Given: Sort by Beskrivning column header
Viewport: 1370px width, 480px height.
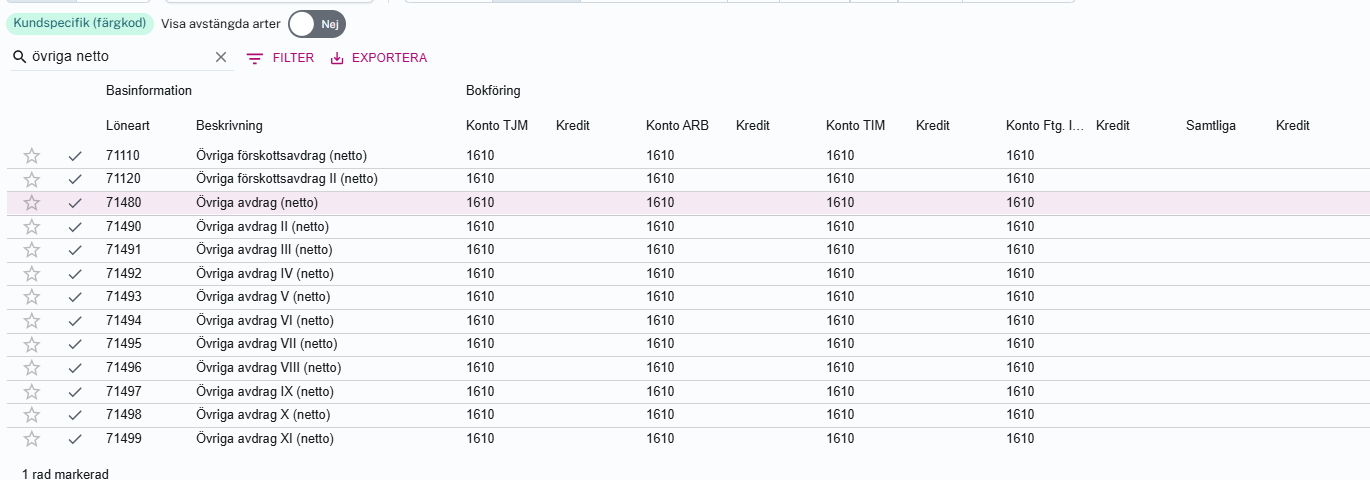Looking at the screenshot, I should pos(229,126).
